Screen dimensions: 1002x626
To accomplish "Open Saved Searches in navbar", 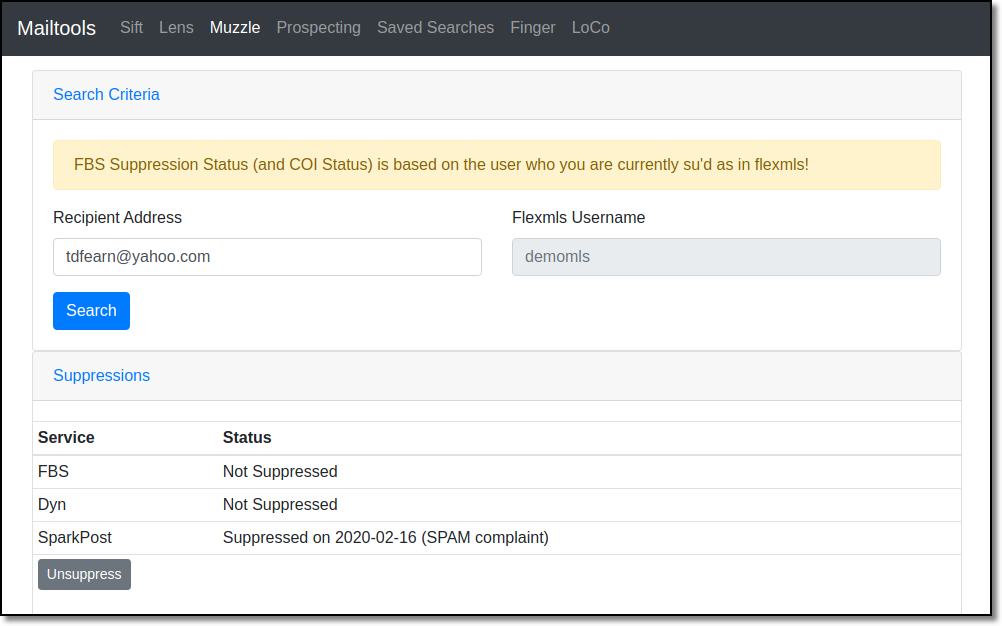I will click(x=435, y=27).
